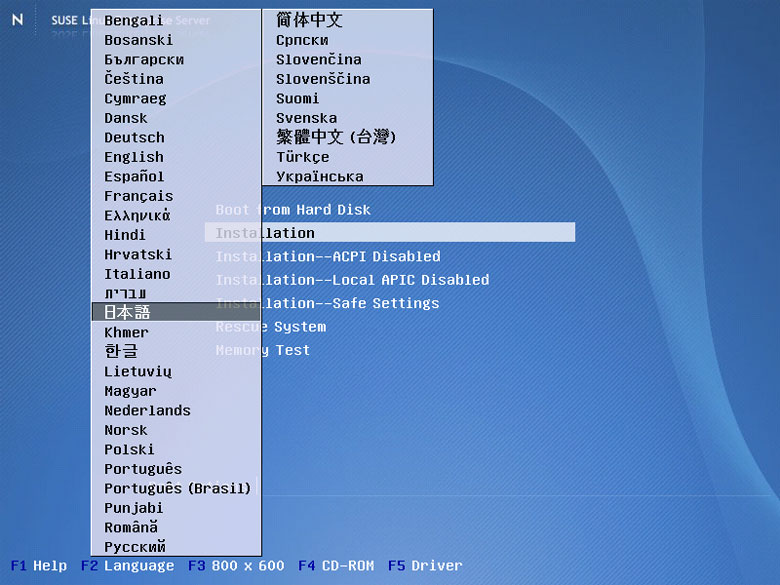Viewport: 780px width, 585px height.
Task: Select Installation--ACPI Disabled boot entry
Action: pos(328,256)
